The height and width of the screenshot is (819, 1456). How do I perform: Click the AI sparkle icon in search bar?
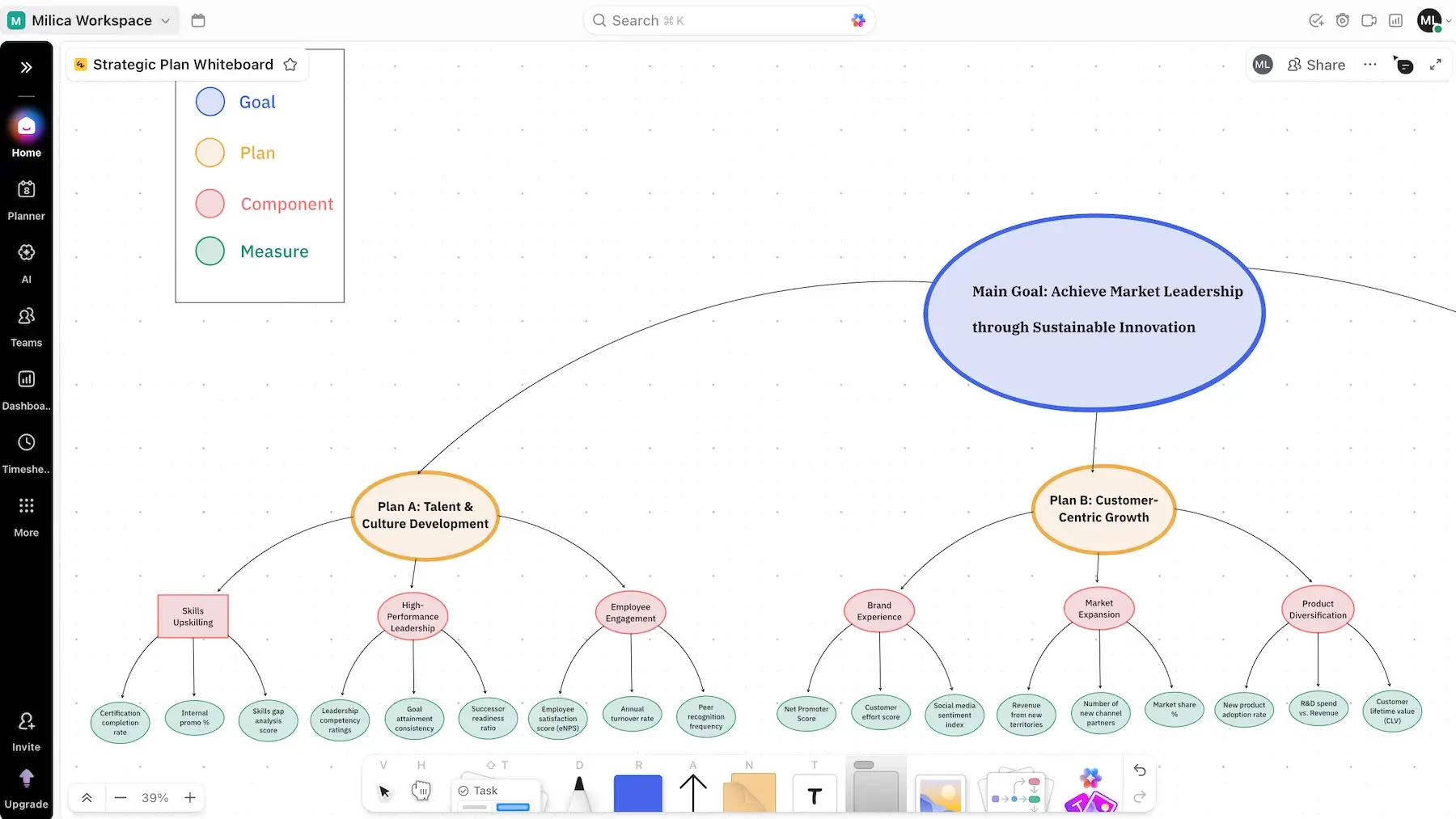tap(858, 20)
